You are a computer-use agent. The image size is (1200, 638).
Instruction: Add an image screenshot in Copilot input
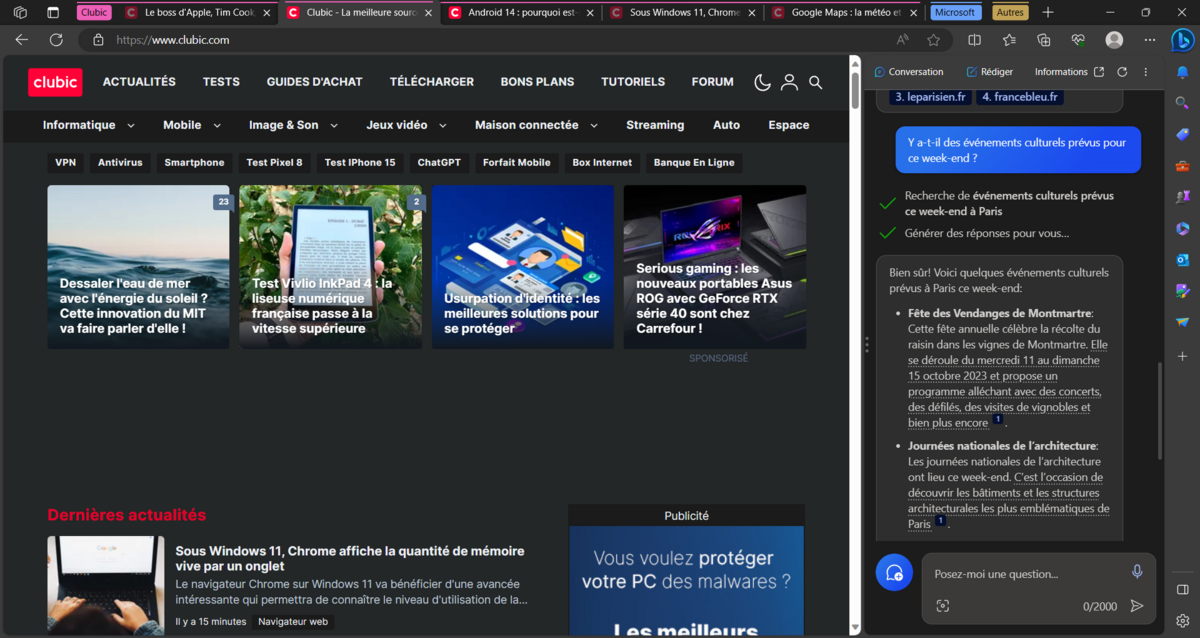point(942,606)
